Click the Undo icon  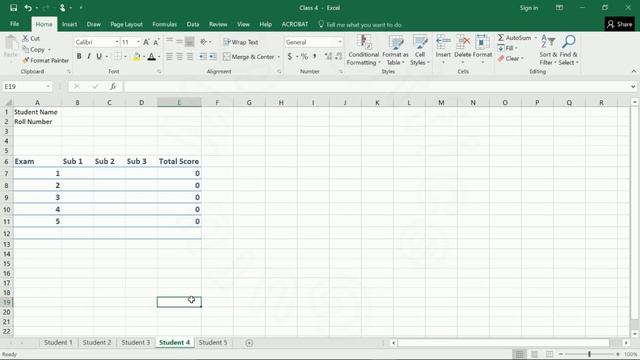point(28,8)
